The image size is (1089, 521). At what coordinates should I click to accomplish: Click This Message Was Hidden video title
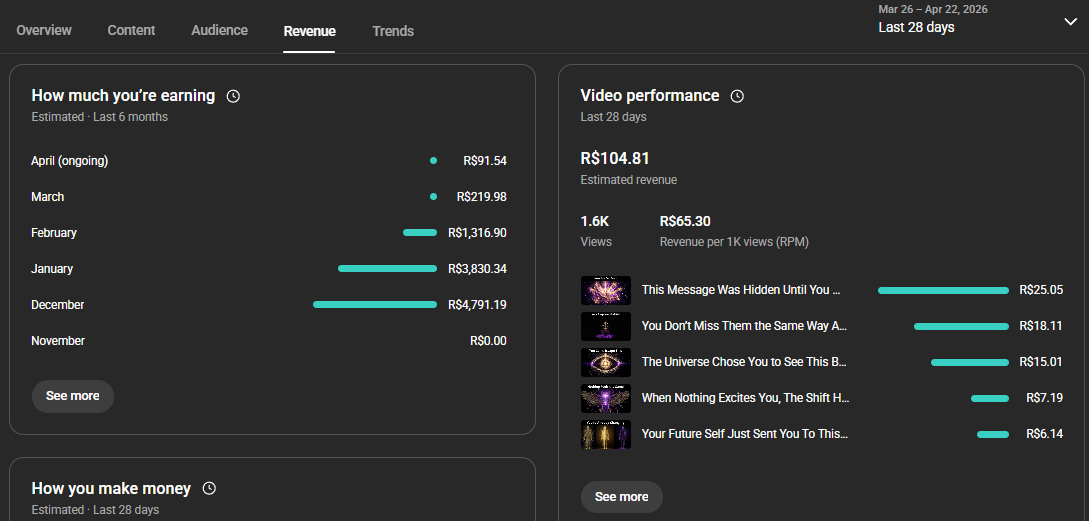pos(741,290)
